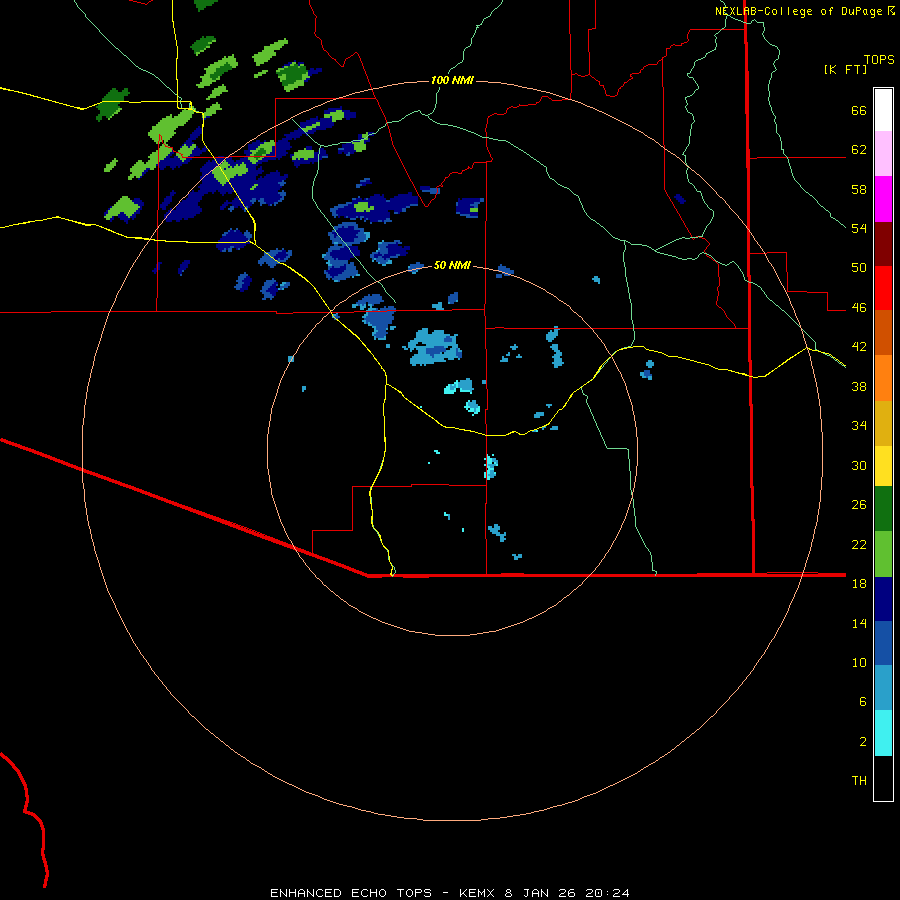Click the 66 legend value
900x900 pixels.
(x=859, y=111)
